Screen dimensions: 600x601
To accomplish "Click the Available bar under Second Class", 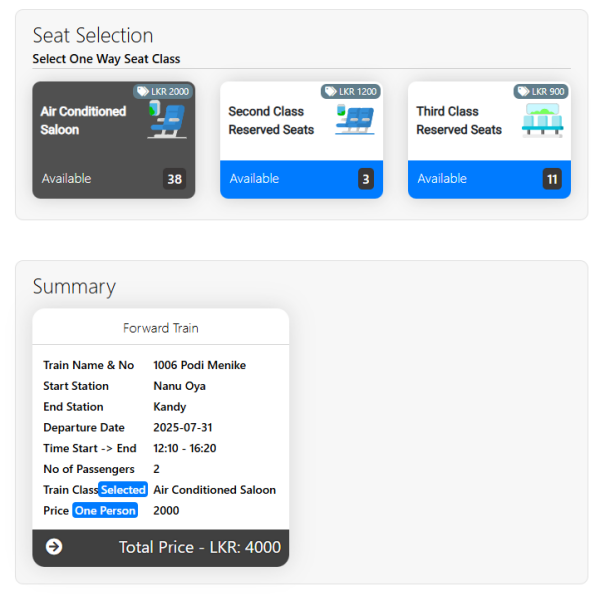I will 301,179.
